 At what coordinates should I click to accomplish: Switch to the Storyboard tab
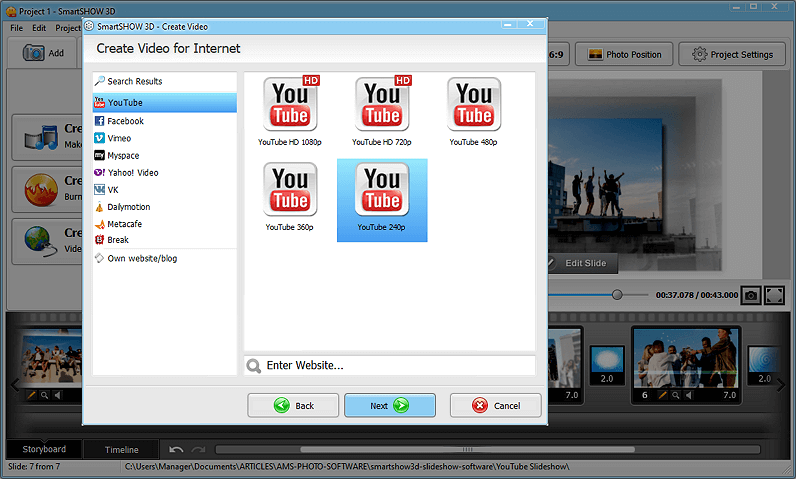pyautogui.click(x=44, y=449)
